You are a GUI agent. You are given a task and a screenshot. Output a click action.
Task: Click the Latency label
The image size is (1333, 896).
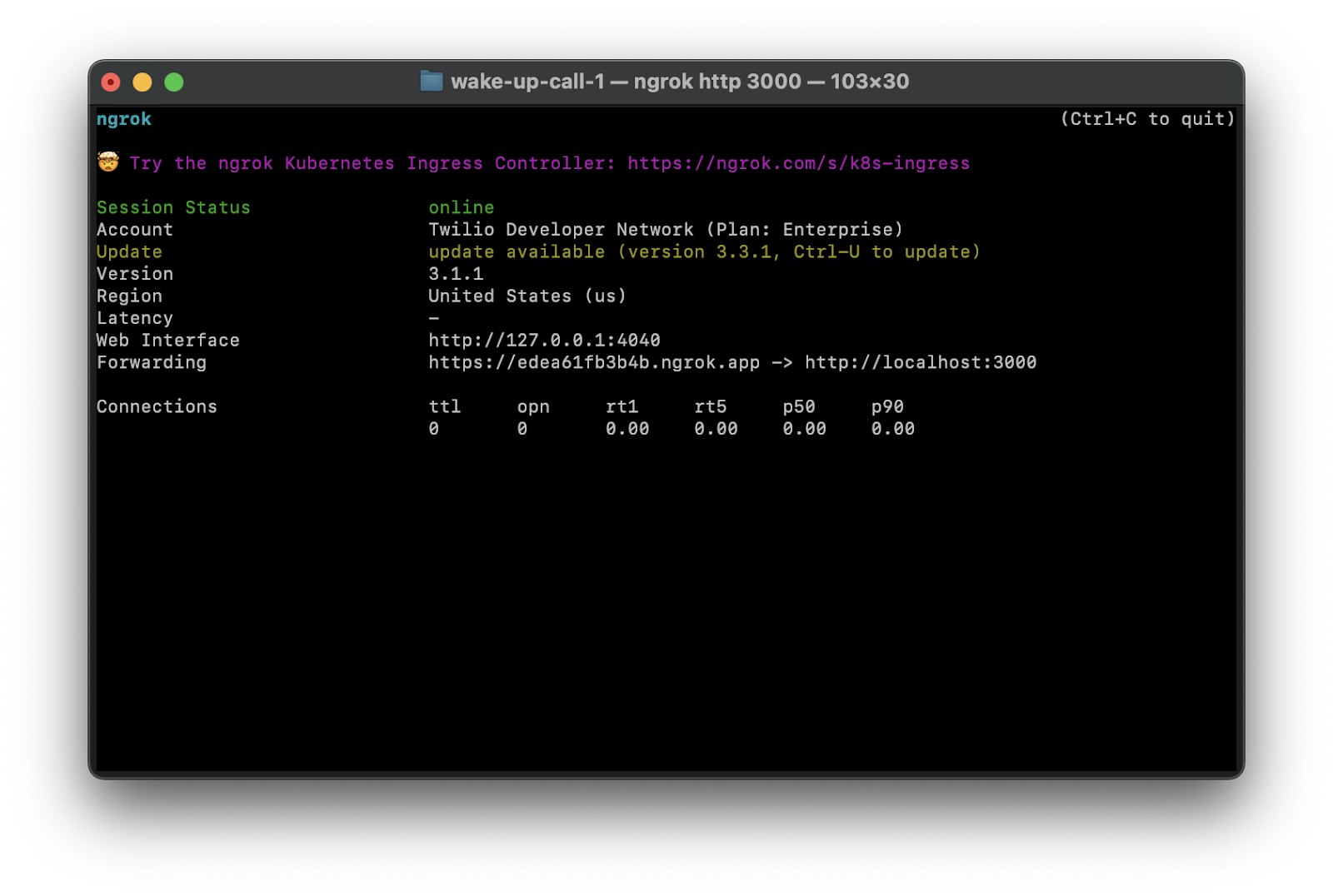pyautogui.click(x=135, y=318)
